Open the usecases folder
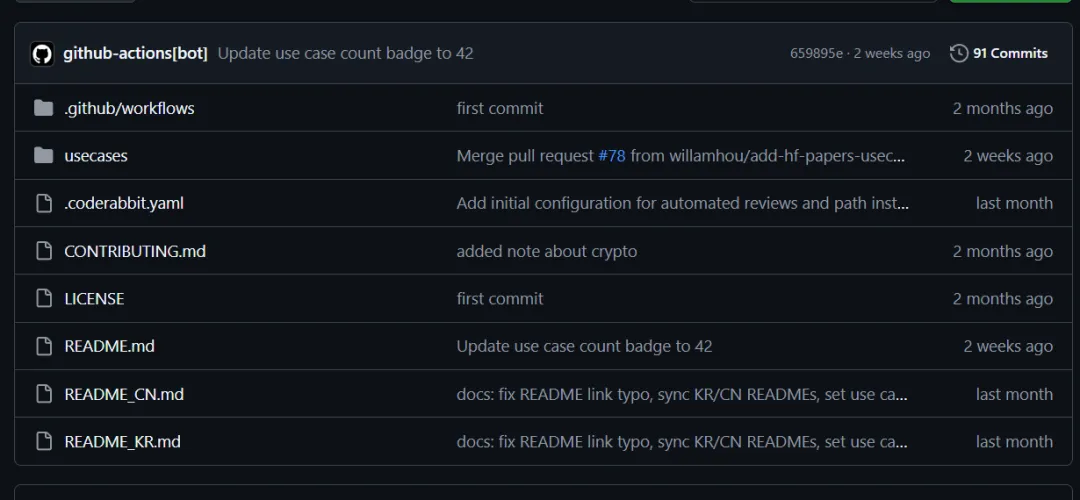The width and height of the screenshot is (1080, 500). pyautogui.click(x=96, y=156)
